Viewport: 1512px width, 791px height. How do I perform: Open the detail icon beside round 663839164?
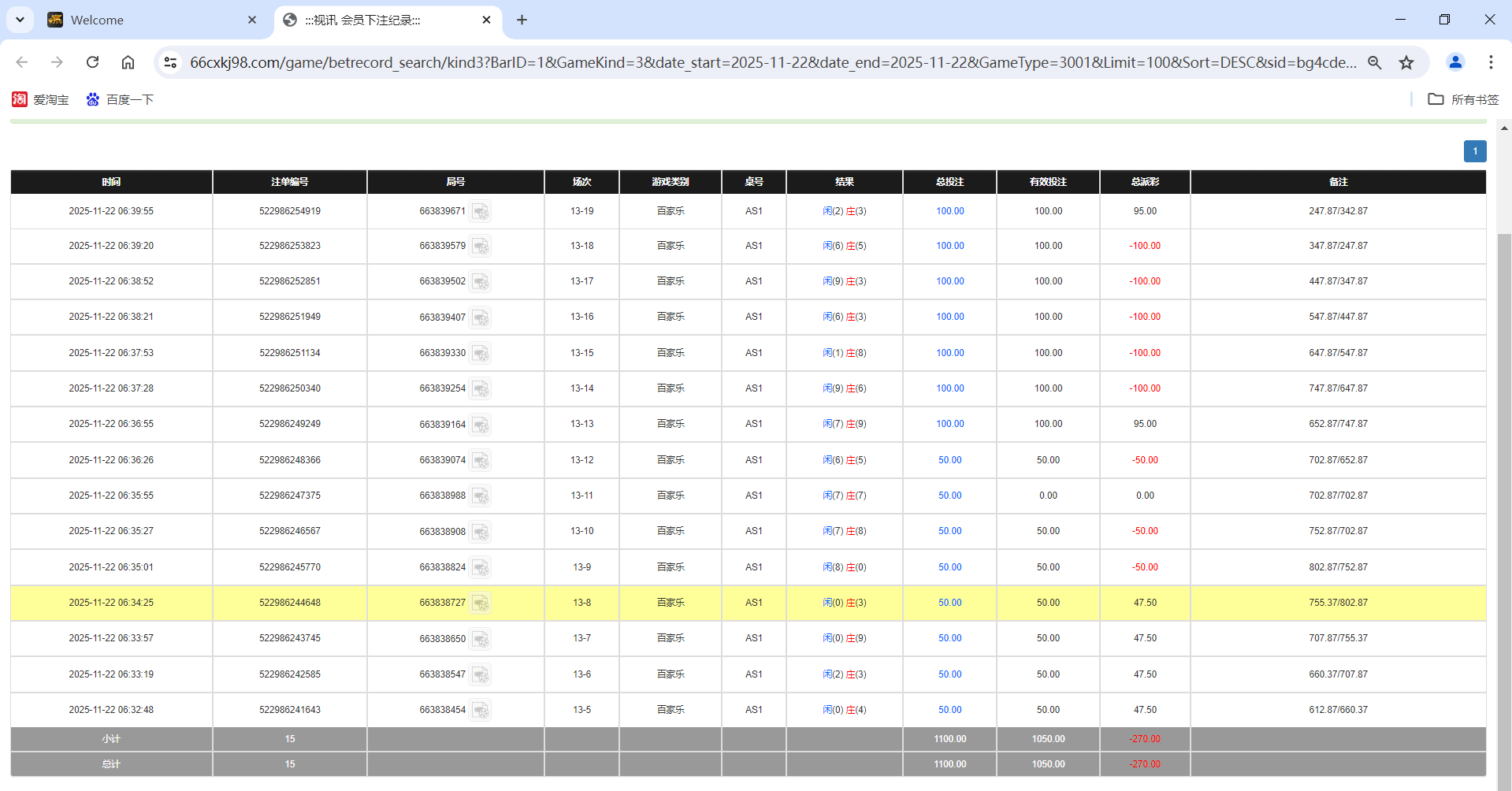click(480, 425)
